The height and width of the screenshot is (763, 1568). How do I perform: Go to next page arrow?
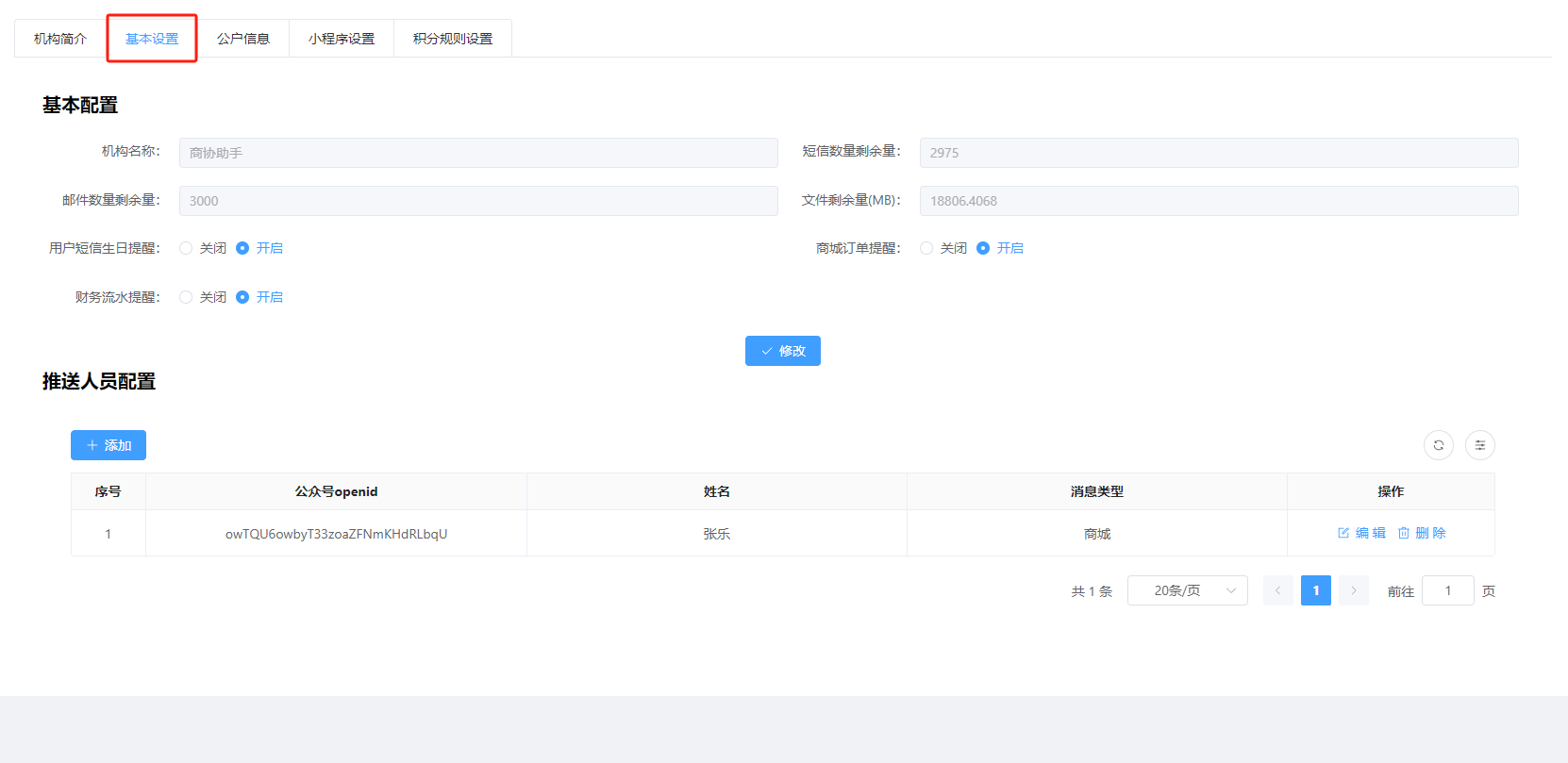point(1353,590)
